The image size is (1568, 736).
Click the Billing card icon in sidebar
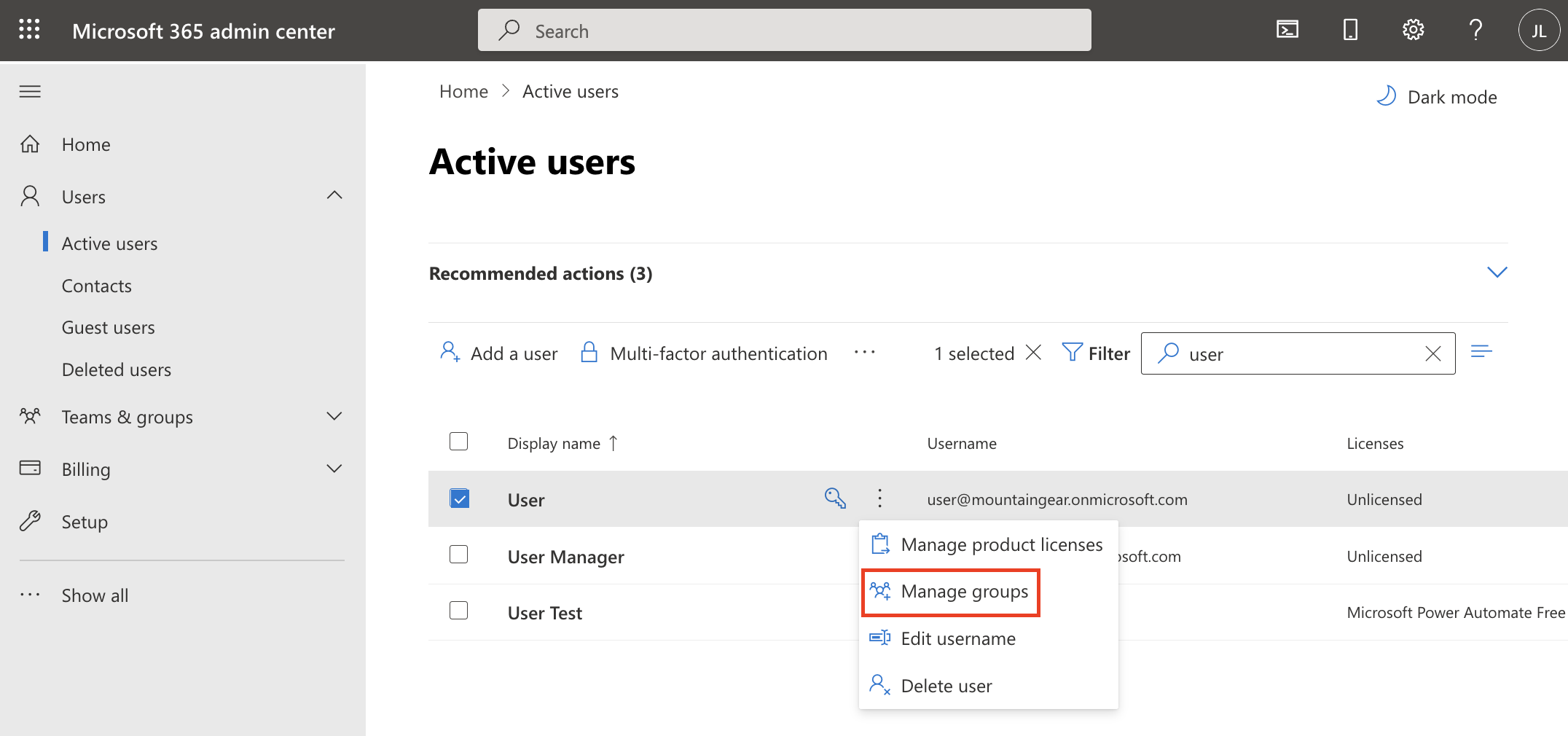point(30,468)
